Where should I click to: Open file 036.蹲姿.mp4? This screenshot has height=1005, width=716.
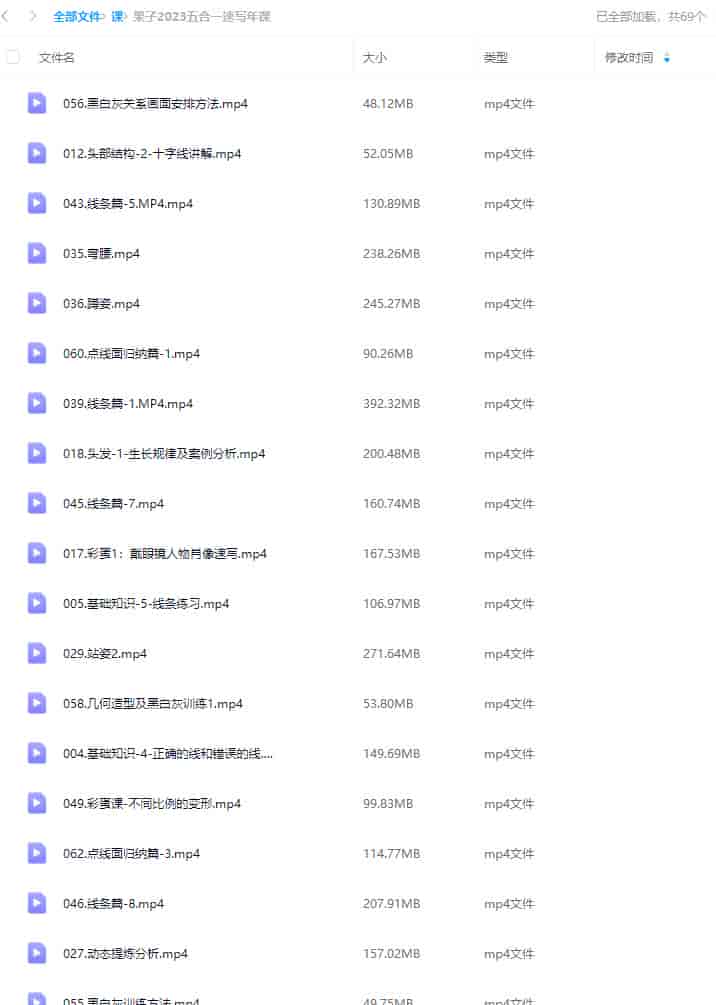point(101,303)
